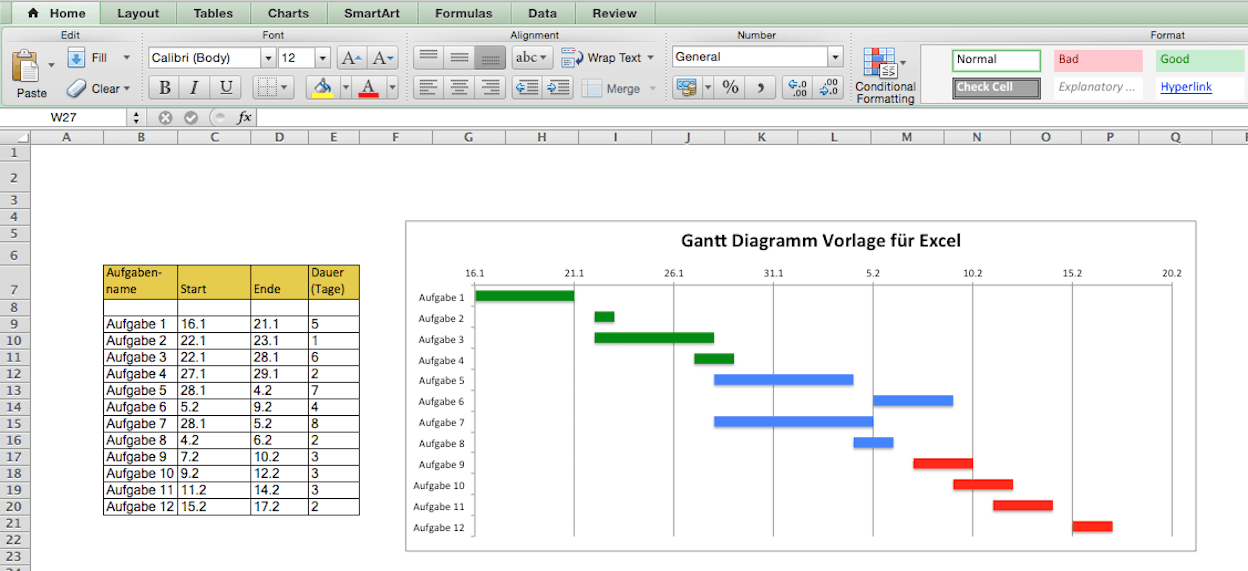Click the Wrap Text icon
The width and height of the screenshot is (1248, 571).
571,58
